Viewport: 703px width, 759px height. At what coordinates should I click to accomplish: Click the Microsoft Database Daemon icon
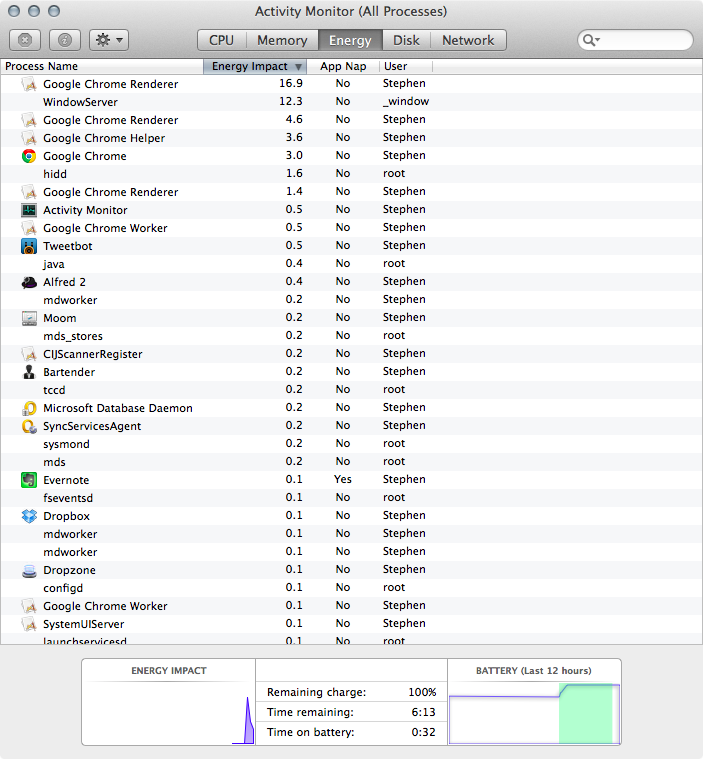tap(29, 408)
